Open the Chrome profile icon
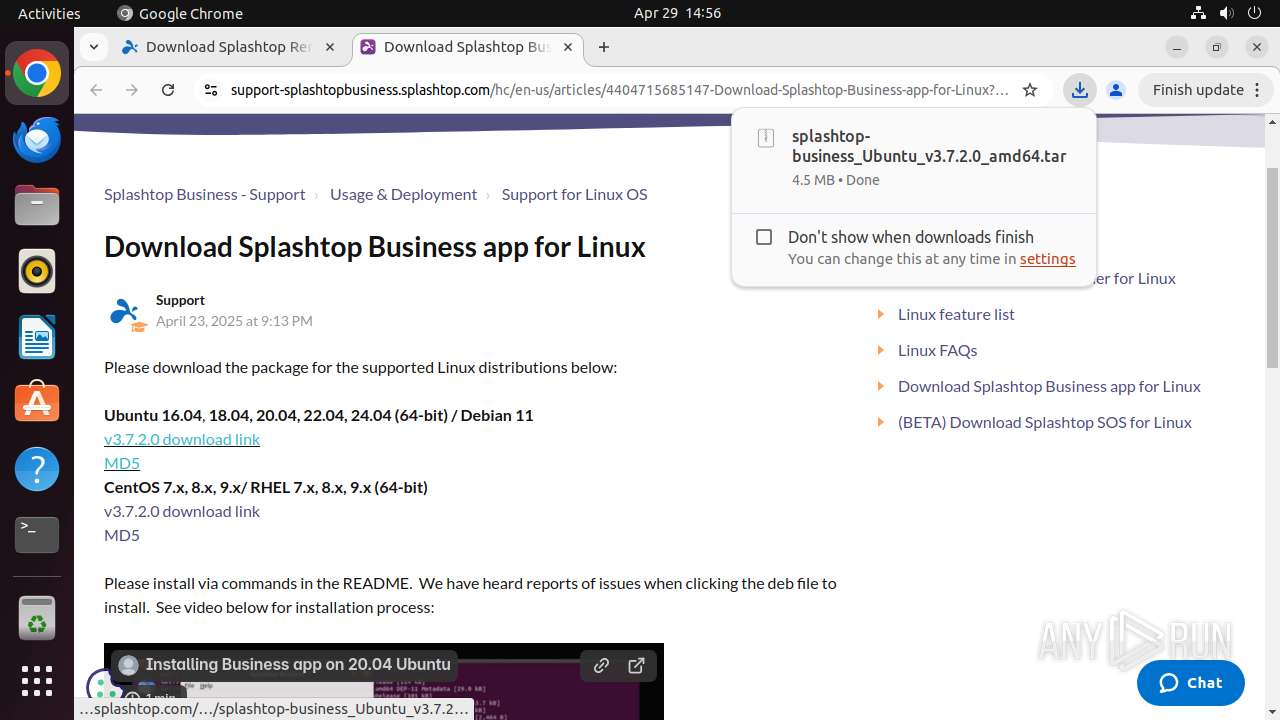Image resolution: width=1280 pixels, height=720 pixels. click(1116, 90)
